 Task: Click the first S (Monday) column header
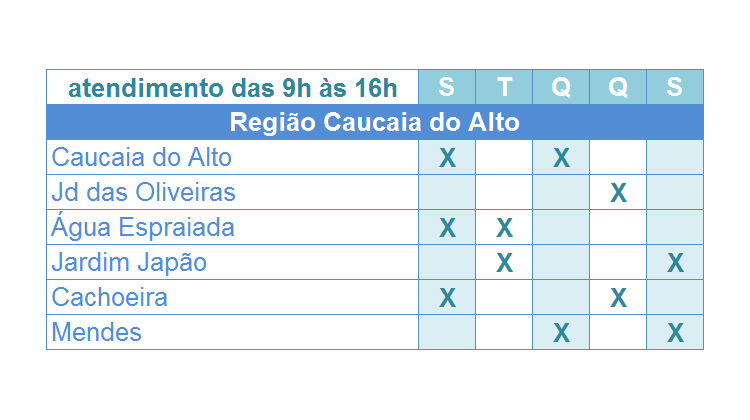point(447,87)
